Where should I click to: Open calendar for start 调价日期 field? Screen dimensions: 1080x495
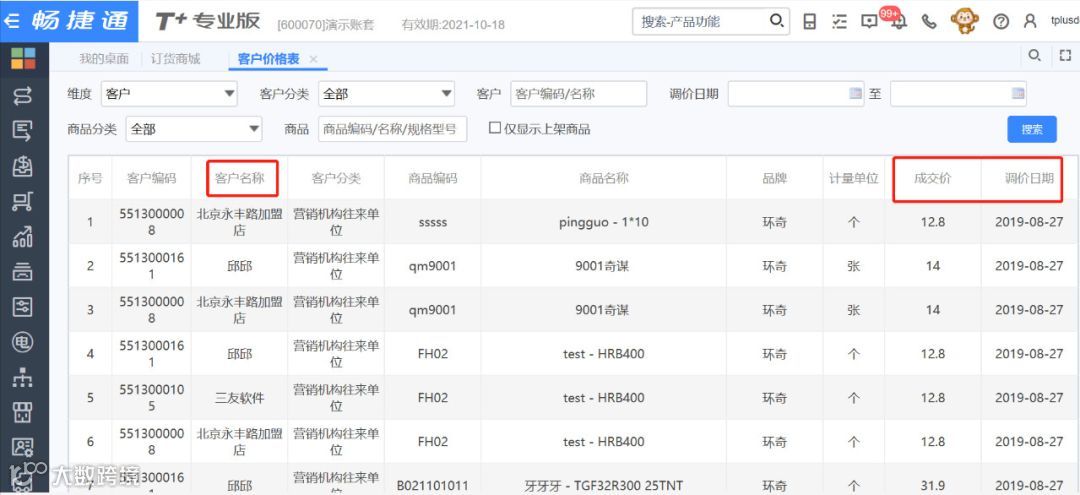coord(855,94)
